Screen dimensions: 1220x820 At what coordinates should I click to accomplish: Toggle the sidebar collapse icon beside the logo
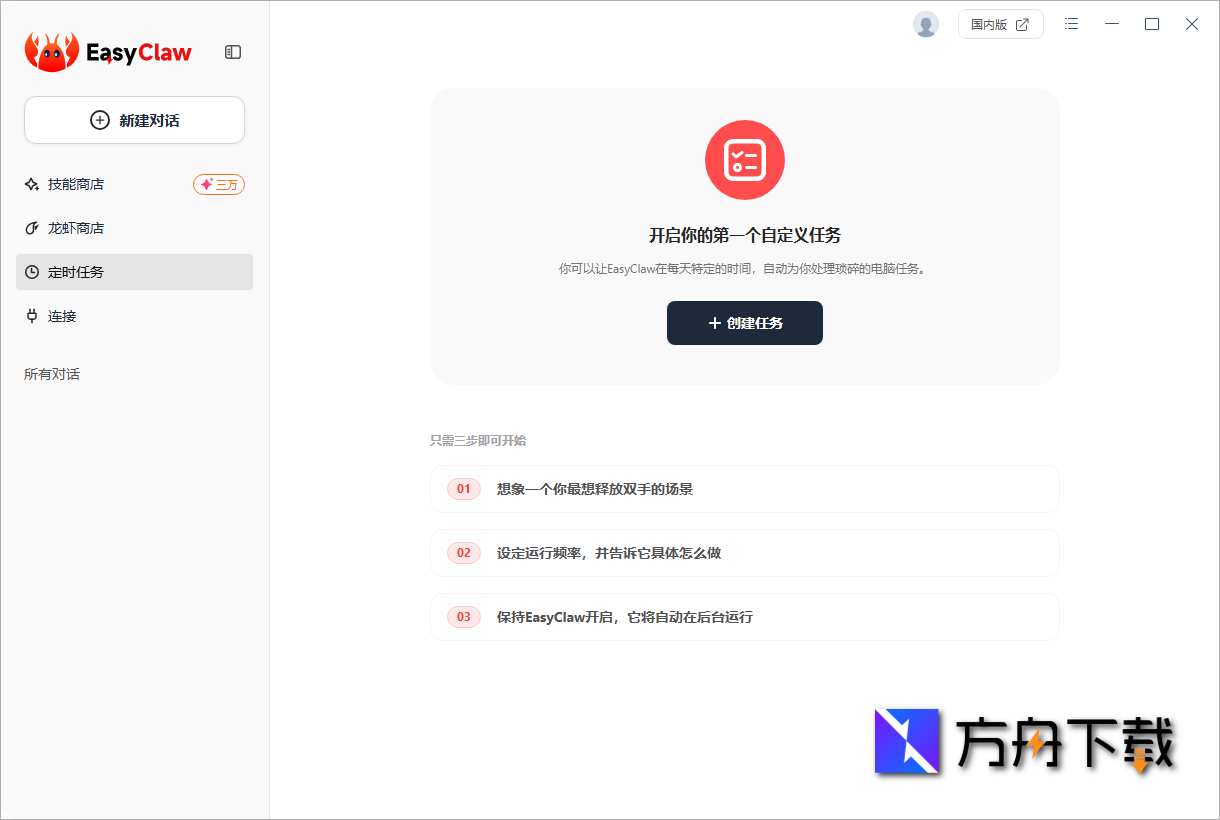233,52
